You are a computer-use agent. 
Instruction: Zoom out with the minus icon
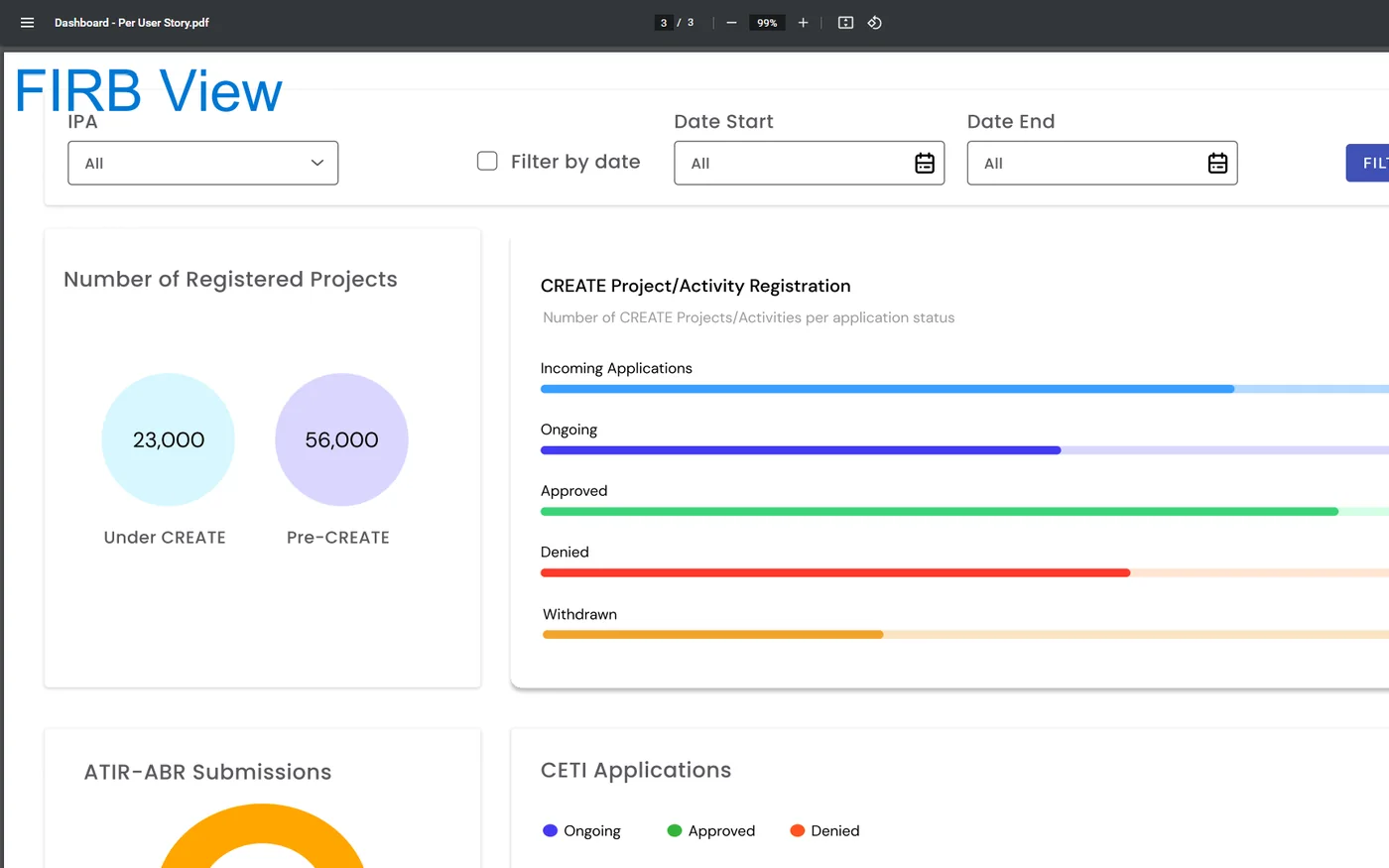(731, 23)
